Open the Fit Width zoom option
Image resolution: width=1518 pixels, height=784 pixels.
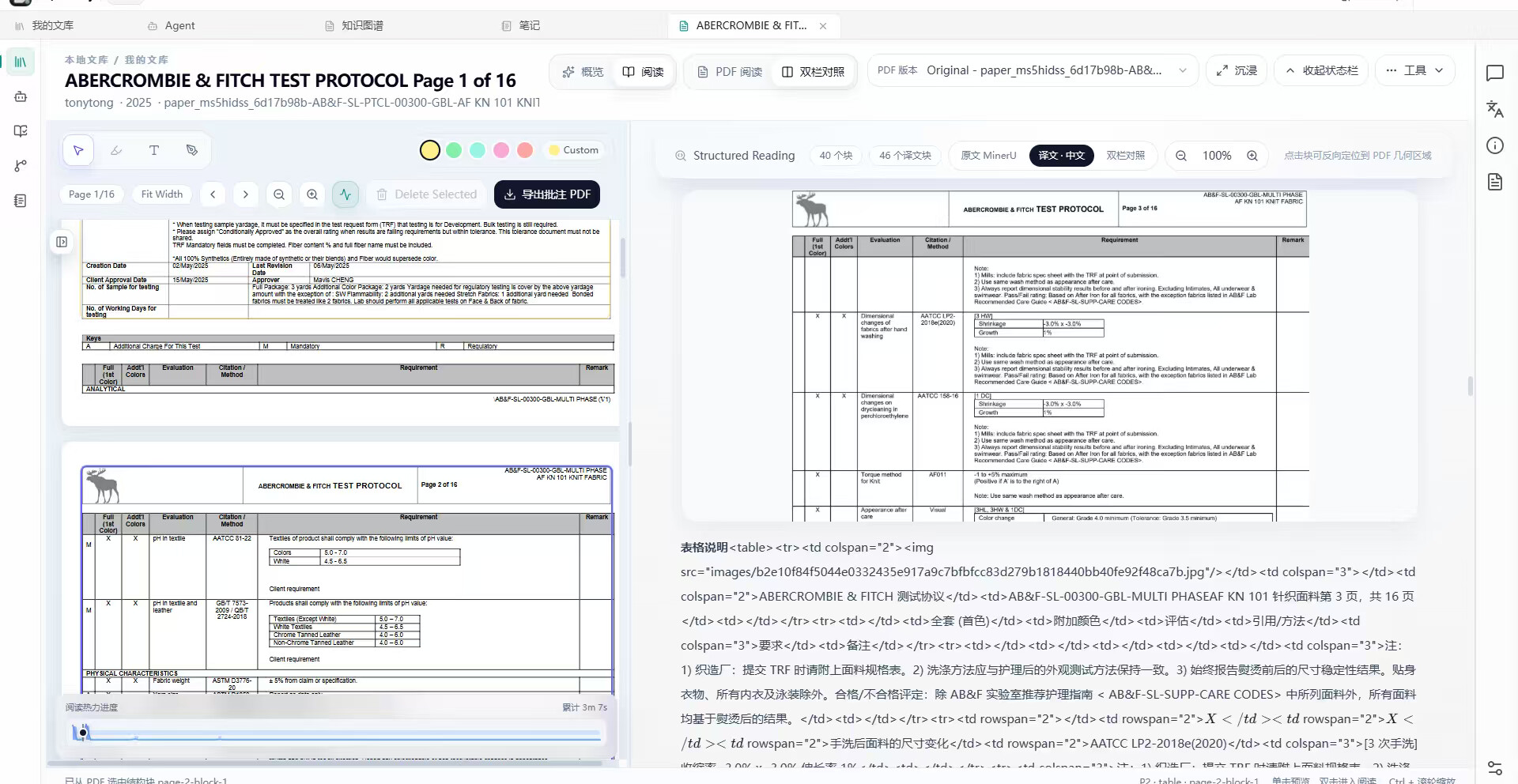click(x=162, y=194)
